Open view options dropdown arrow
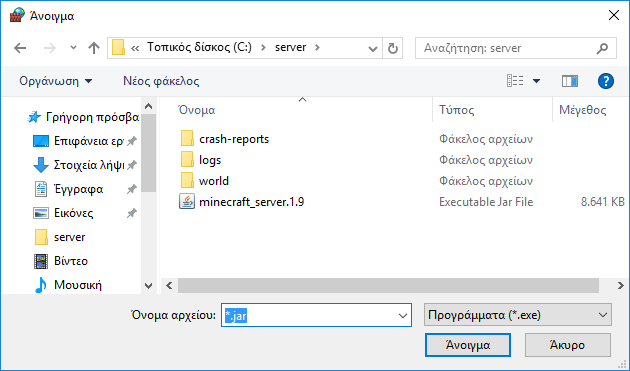The height and width of the screenshot is (371, 630). 536,81
